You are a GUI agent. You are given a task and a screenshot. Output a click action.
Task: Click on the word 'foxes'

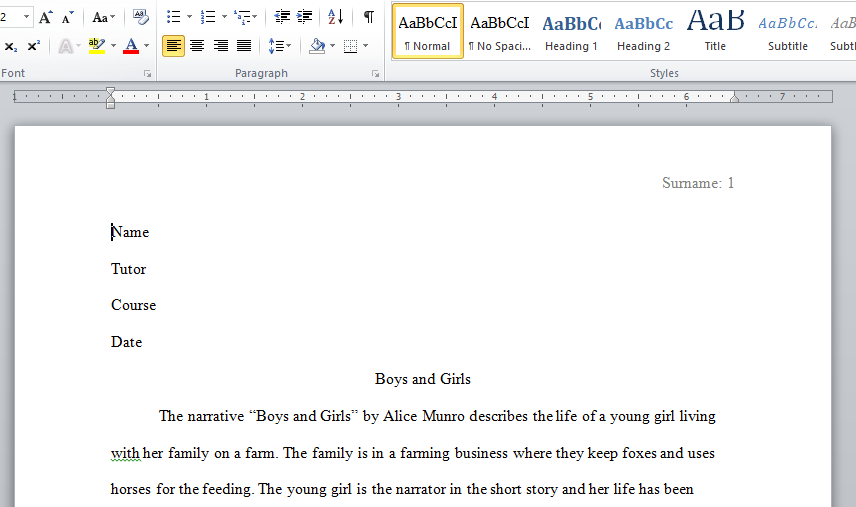click(x=639, y=454)
